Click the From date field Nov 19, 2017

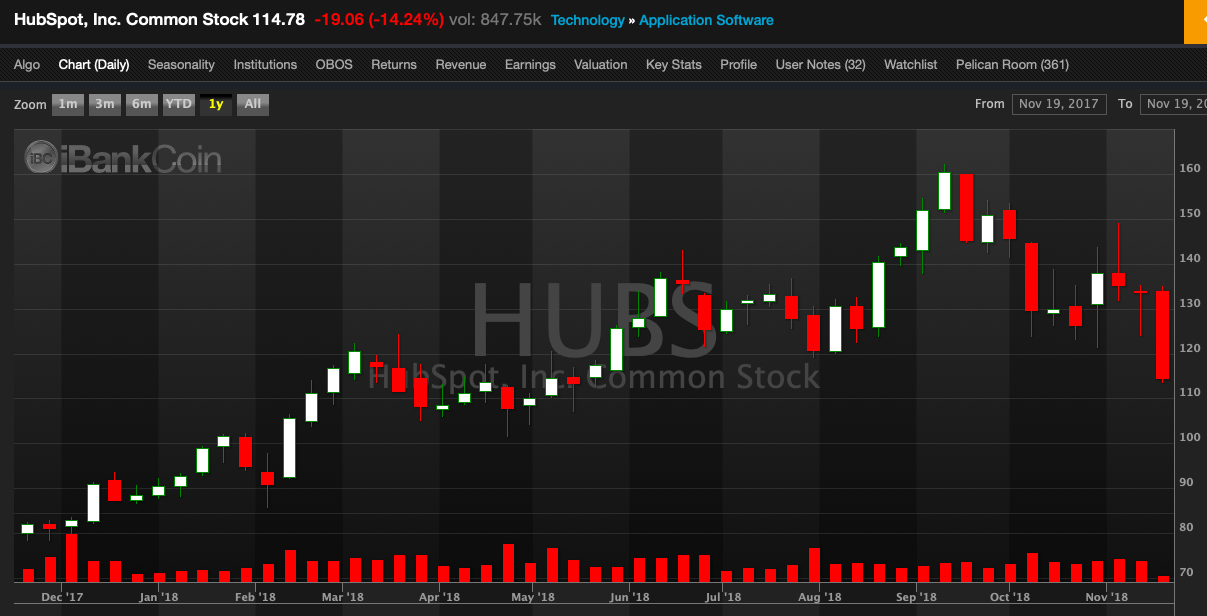pyautogui.click(x=1059, y=104)
